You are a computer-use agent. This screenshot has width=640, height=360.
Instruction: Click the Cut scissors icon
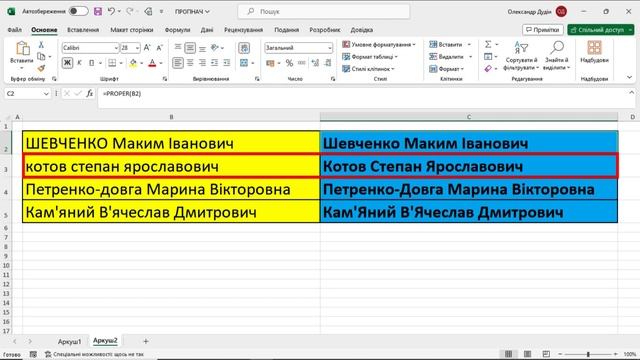click(41, 45)
